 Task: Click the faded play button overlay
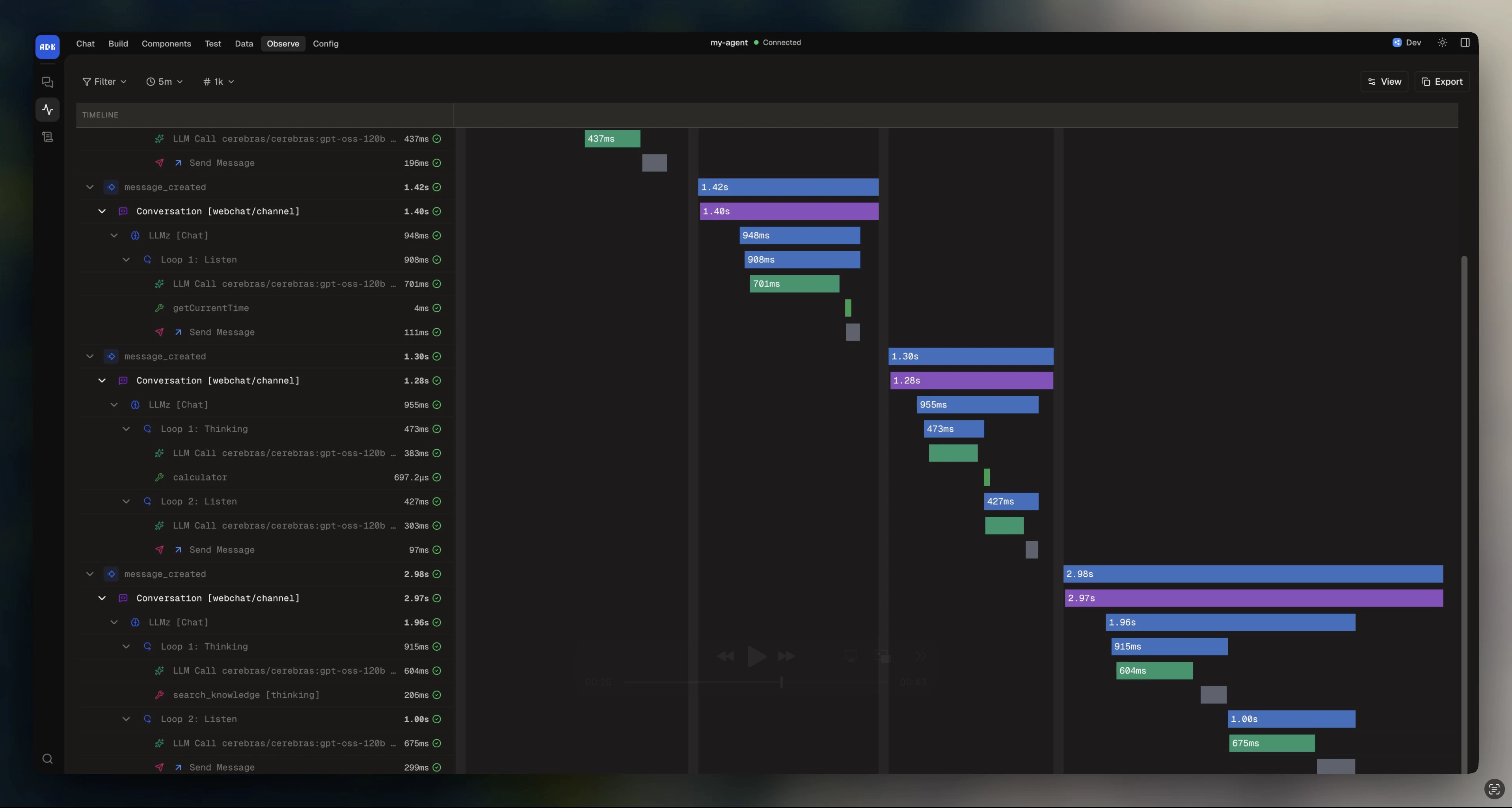pyautogui.click(x=756, y=656)
